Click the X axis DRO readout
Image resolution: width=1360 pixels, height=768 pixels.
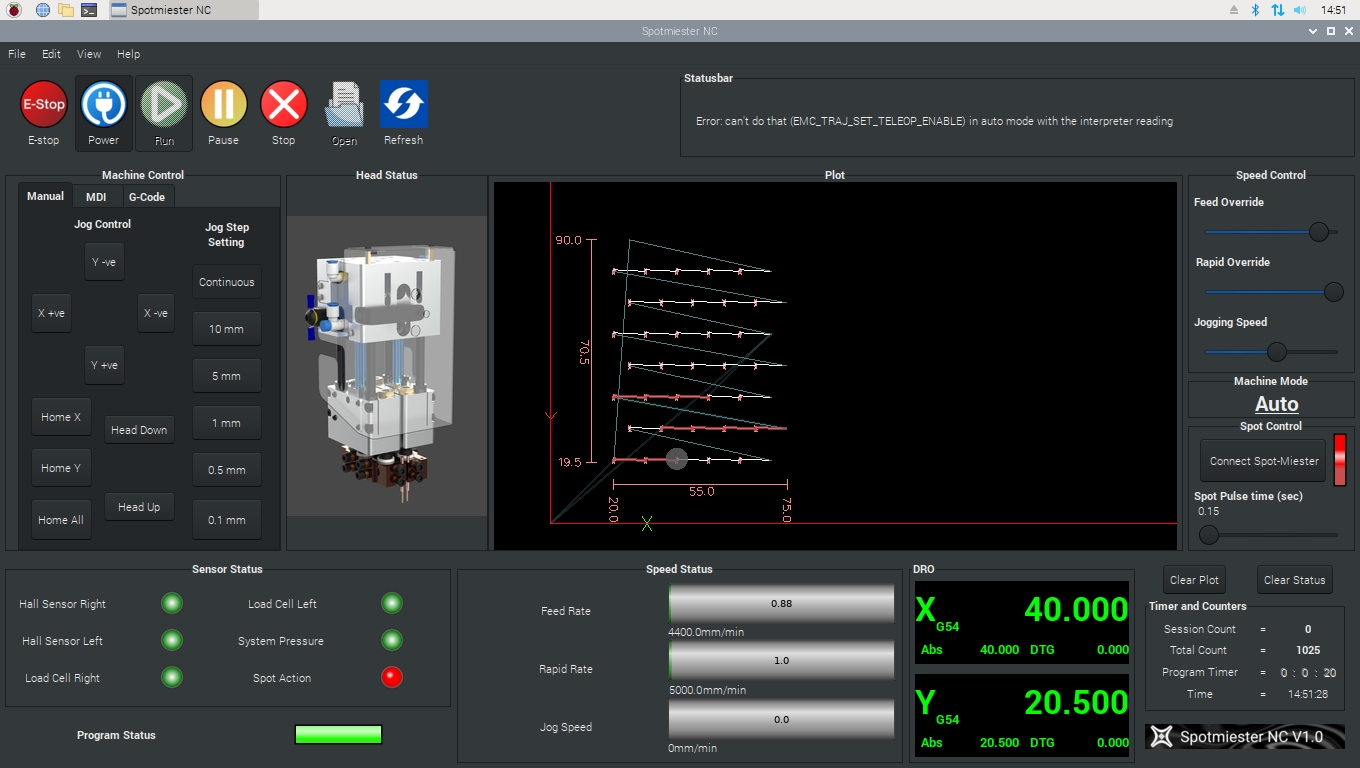pyautogui.click(x=1022, y=623)
